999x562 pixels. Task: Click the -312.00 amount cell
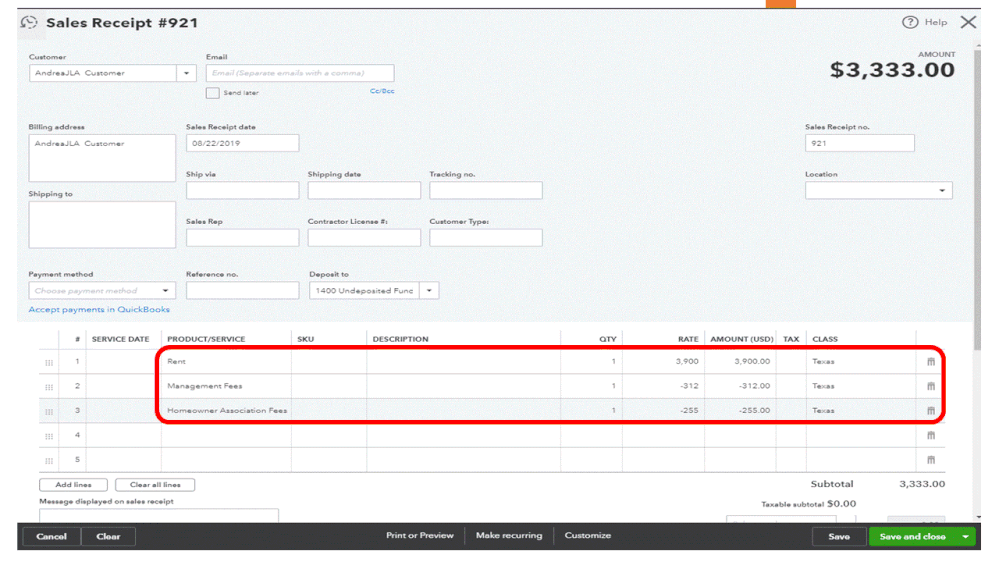(x=740, y=386)
